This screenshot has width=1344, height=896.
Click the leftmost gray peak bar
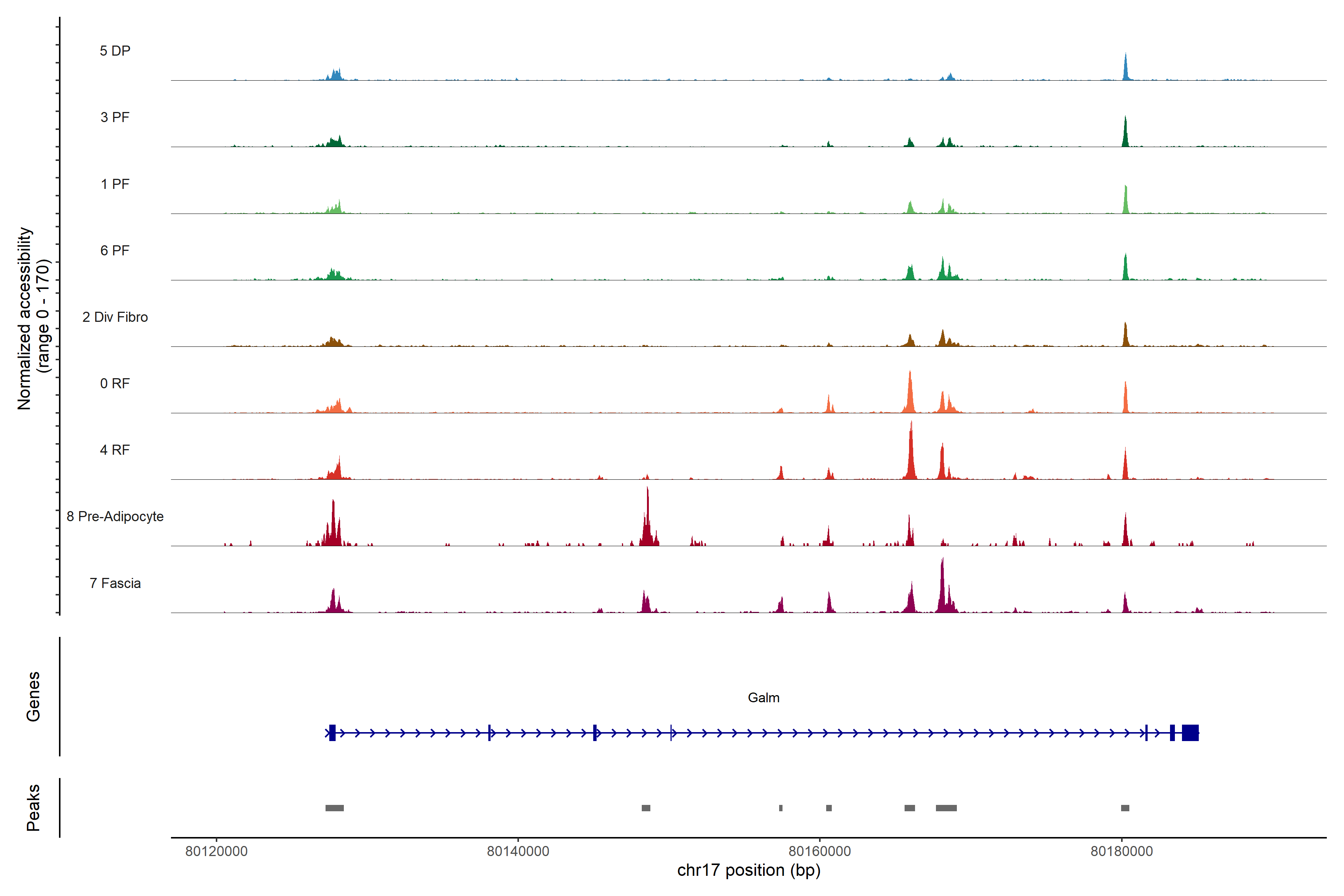(x=334, y=808)
